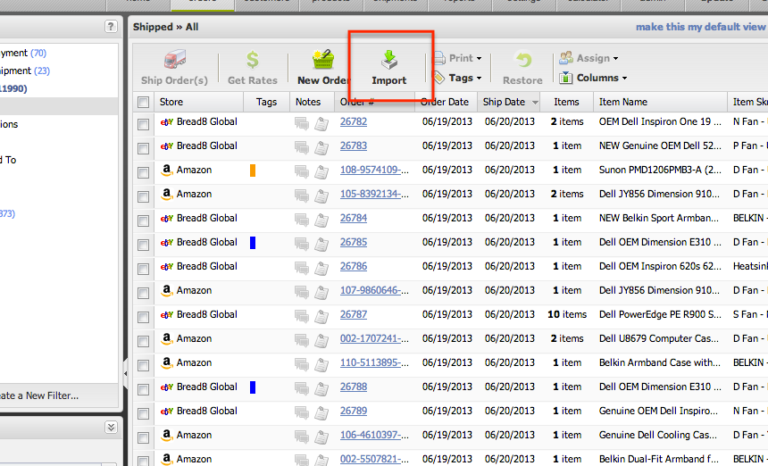The width and height of the screenshot is (768, 466).
Task: Open clipboard icon for order 26788
Action: [x=321, y=389]
